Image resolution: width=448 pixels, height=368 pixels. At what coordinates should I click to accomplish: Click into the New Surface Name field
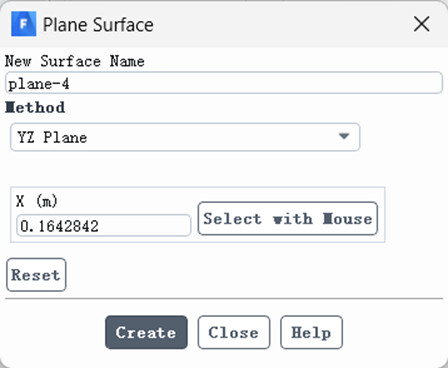[224, 83]
